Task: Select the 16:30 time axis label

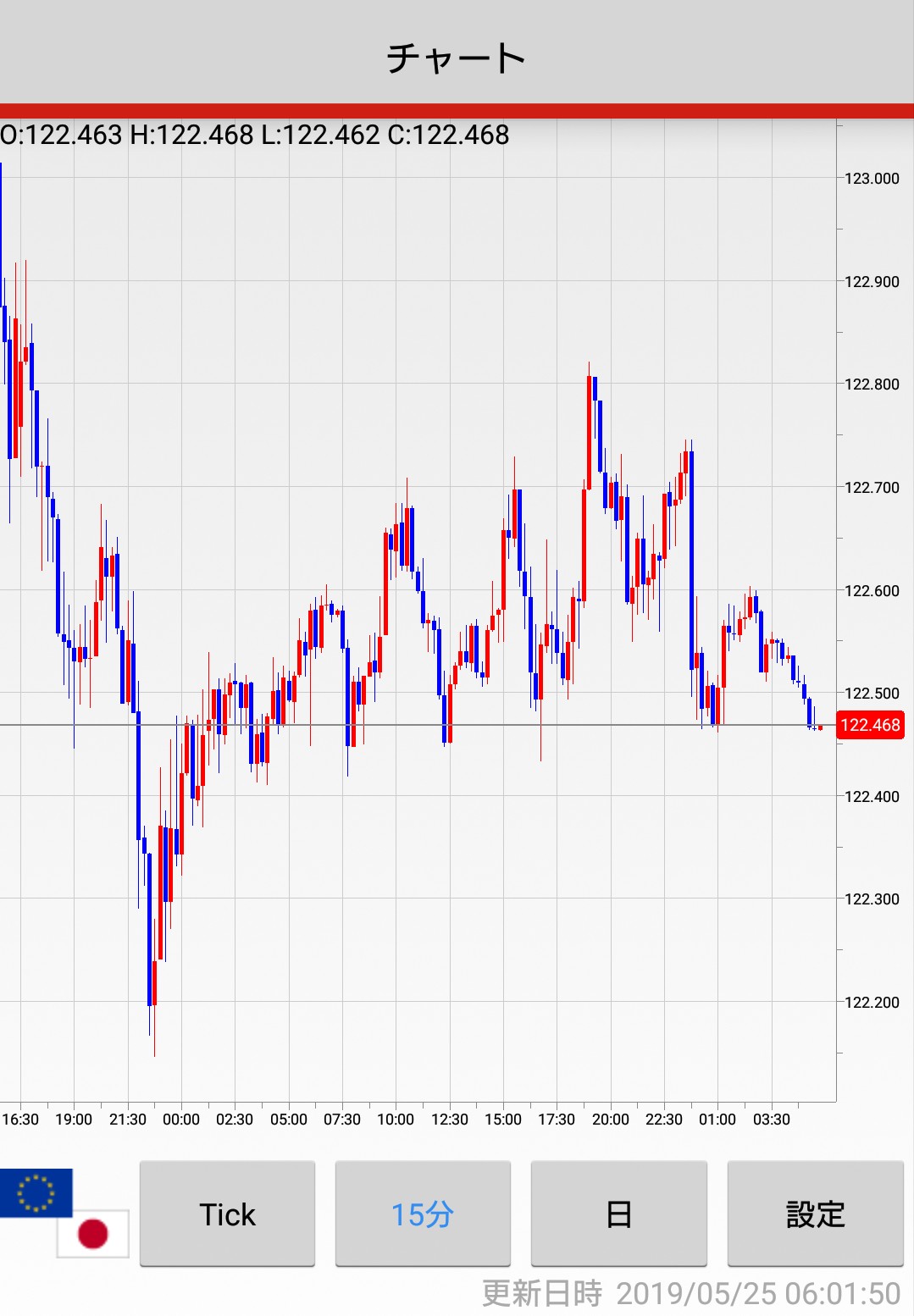Action: [x=20, y=1119]
